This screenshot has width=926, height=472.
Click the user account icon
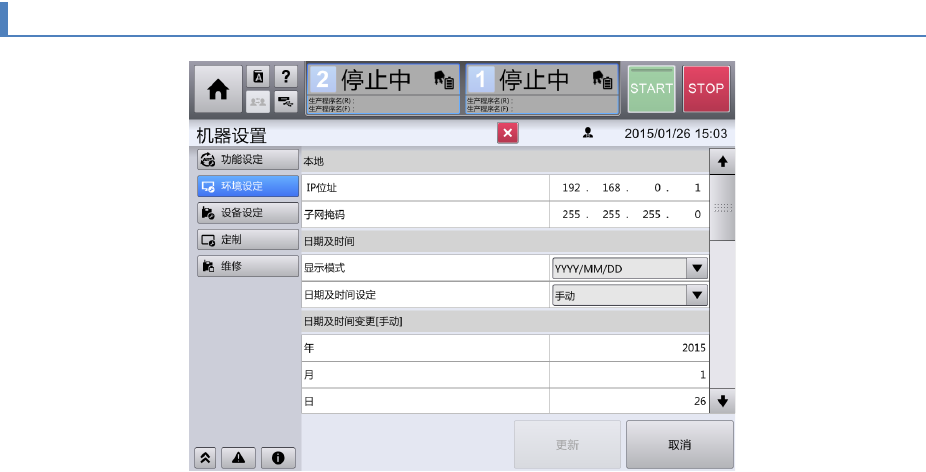[588, 133]
